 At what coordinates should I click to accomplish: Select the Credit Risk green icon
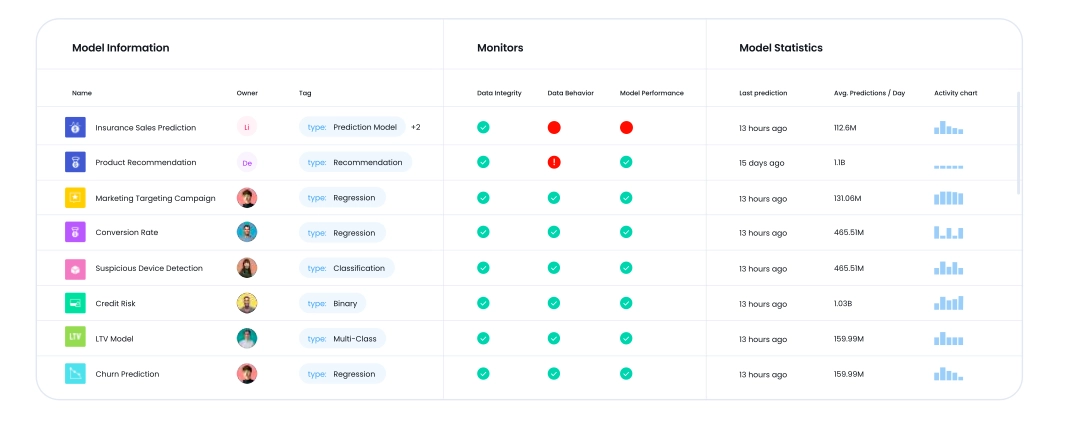click(x=75, y=303)
